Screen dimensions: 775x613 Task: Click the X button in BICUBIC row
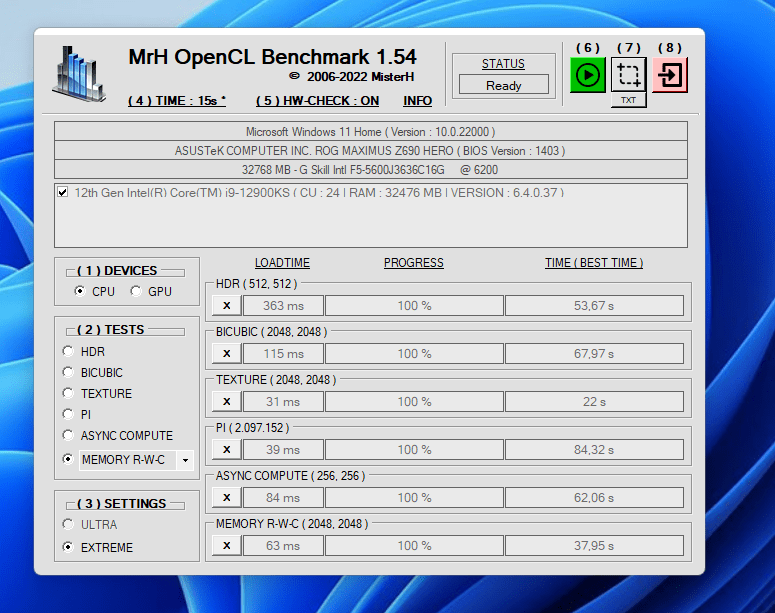(x=227, y=353)
